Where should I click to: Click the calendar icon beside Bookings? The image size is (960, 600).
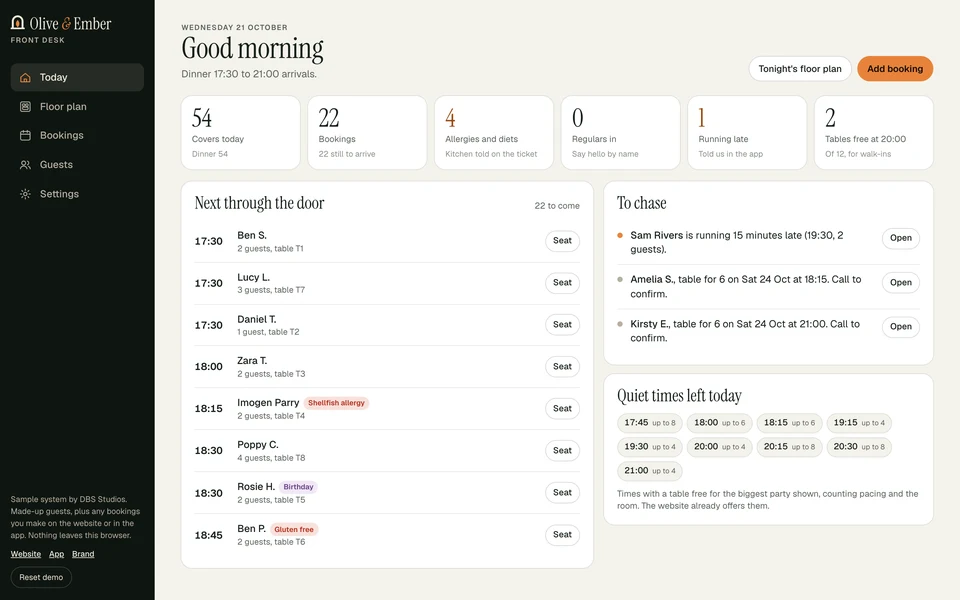coord(25,135)
